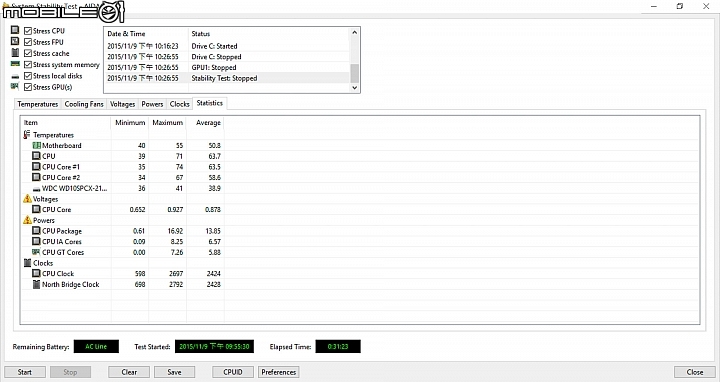Click the disk icon beside Stress local disks

click(x=15, y=76)
